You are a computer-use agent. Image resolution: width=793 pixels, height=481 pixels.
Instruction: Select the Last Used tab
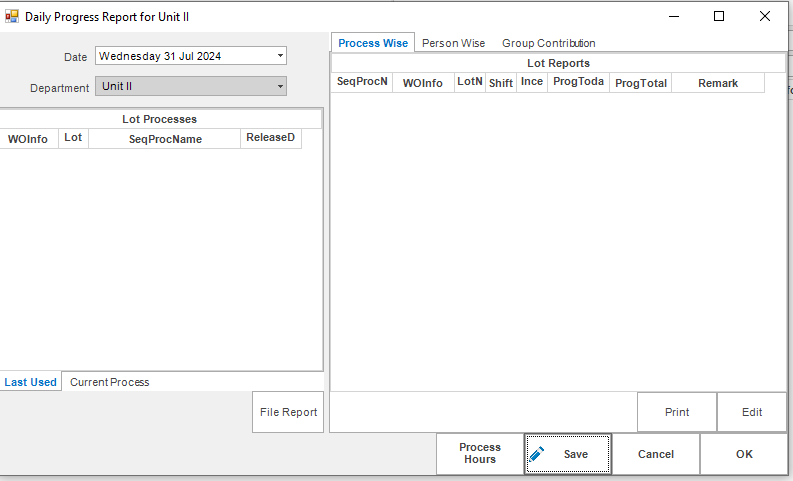[31, 382]
